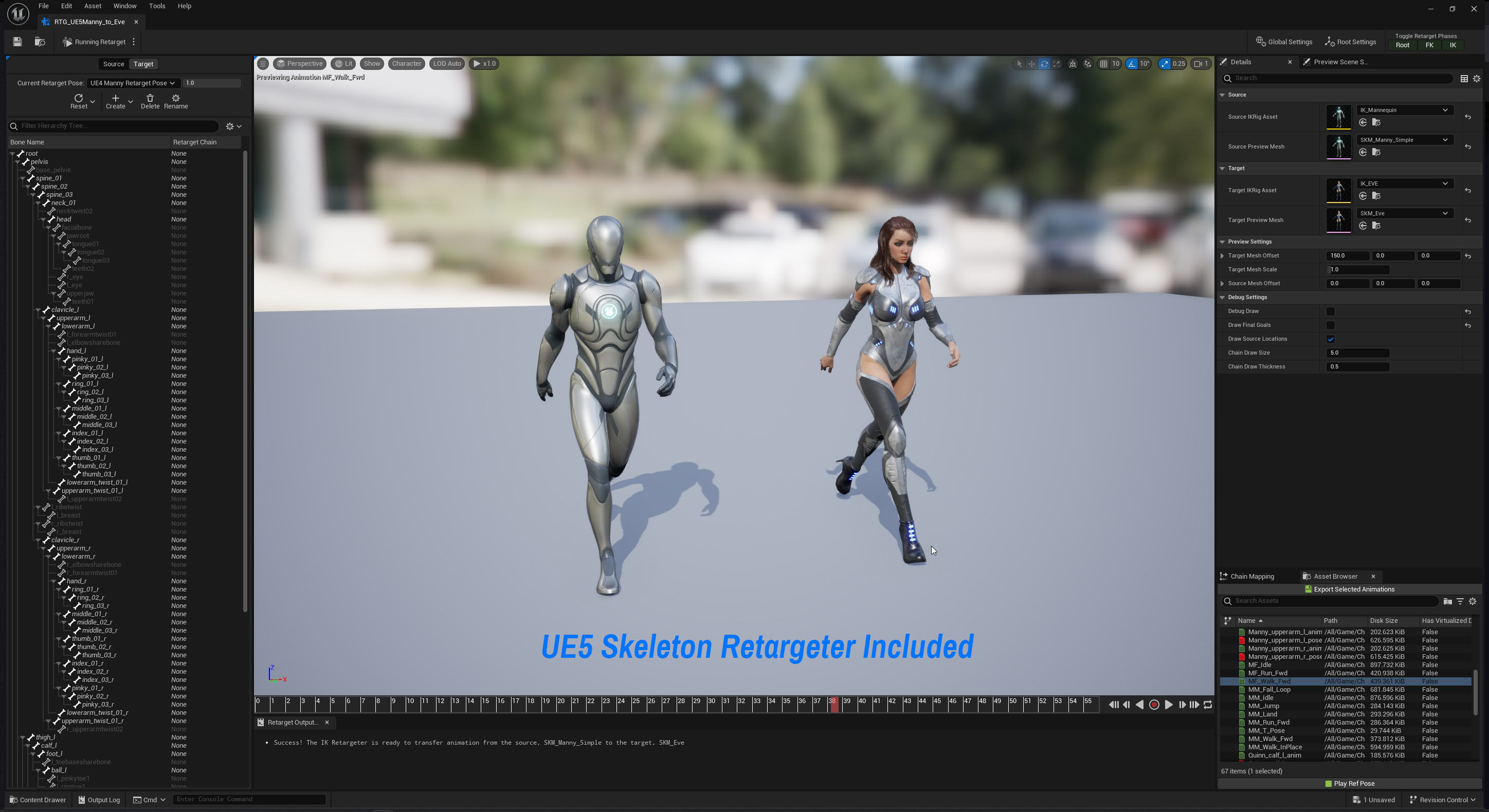Viewport: 1489px width, 812px height.
Task: Reset Target Mesh Offset to default
Action: coord(1467,255)
